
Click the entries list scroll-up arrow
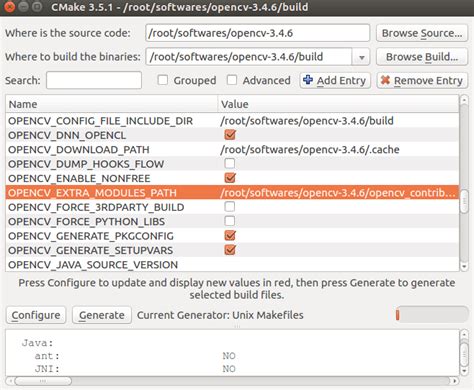(x=464, y=100)
